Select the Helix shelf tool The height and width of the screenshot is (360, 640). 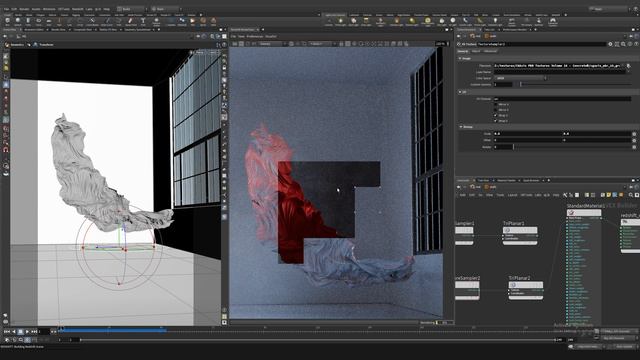coord(213,21)
